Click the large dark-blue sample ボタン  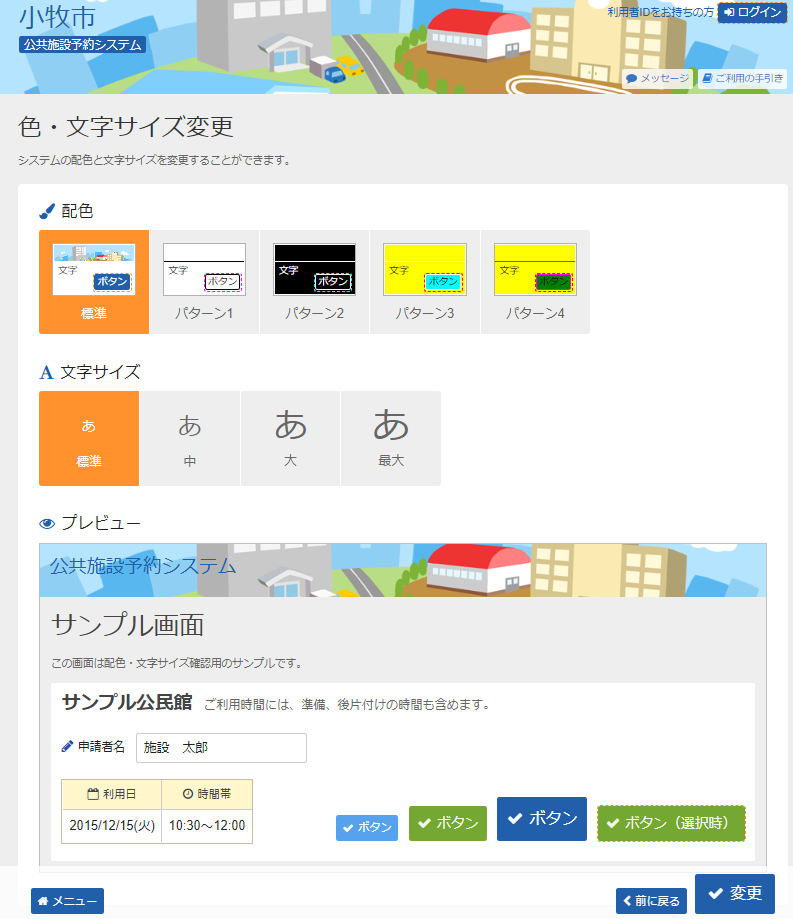(x=542, y=819)
